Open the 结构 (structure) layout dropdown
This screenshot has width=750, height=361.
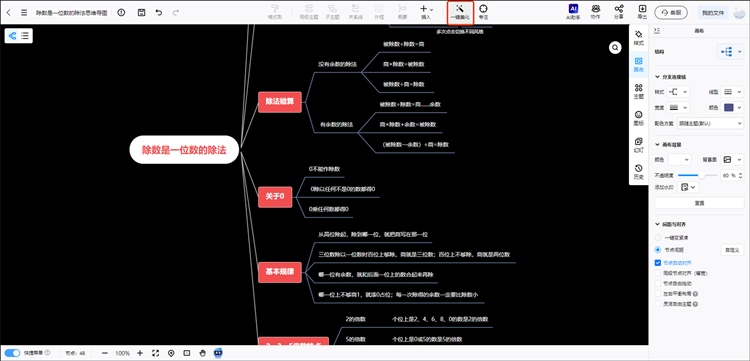pyautogui.click(x=730, y=52)
